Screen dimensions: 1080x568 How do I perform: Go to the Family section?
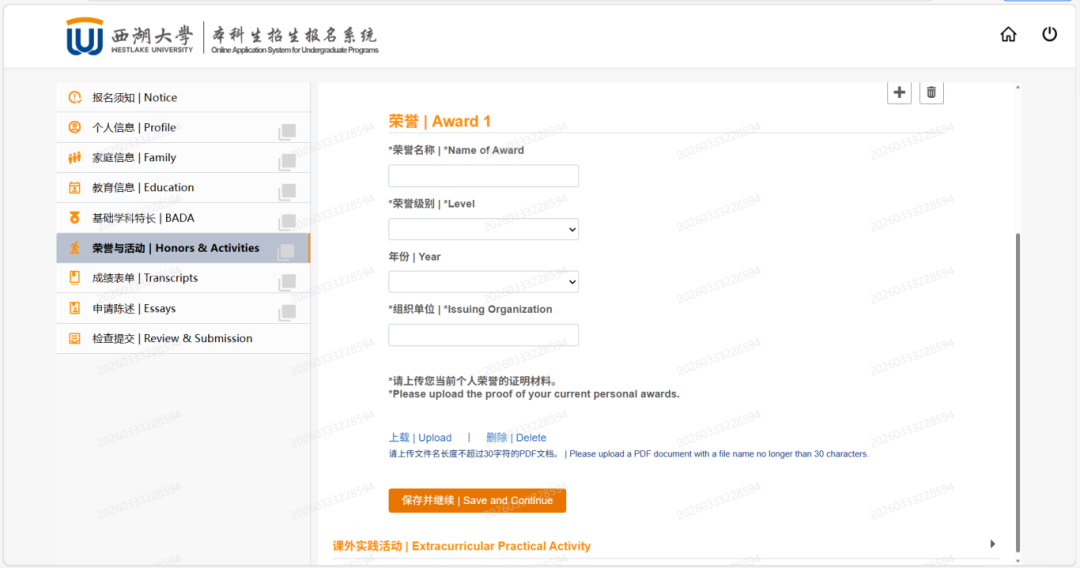coord(134,158)
